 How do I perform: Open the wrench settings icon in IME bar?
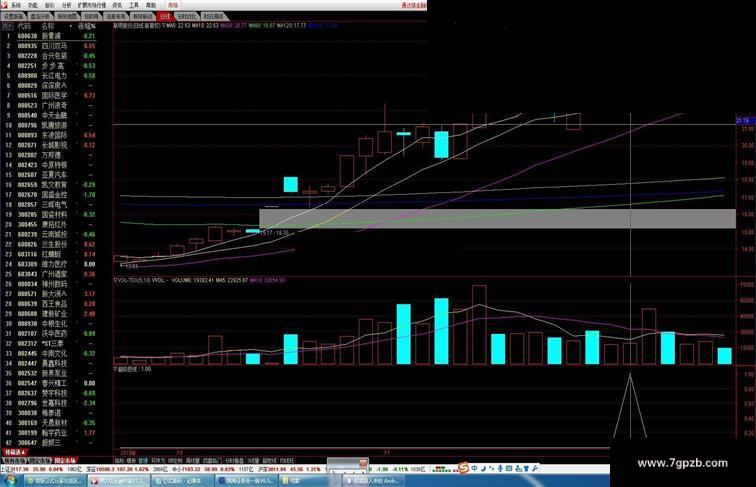pos(535,468)
